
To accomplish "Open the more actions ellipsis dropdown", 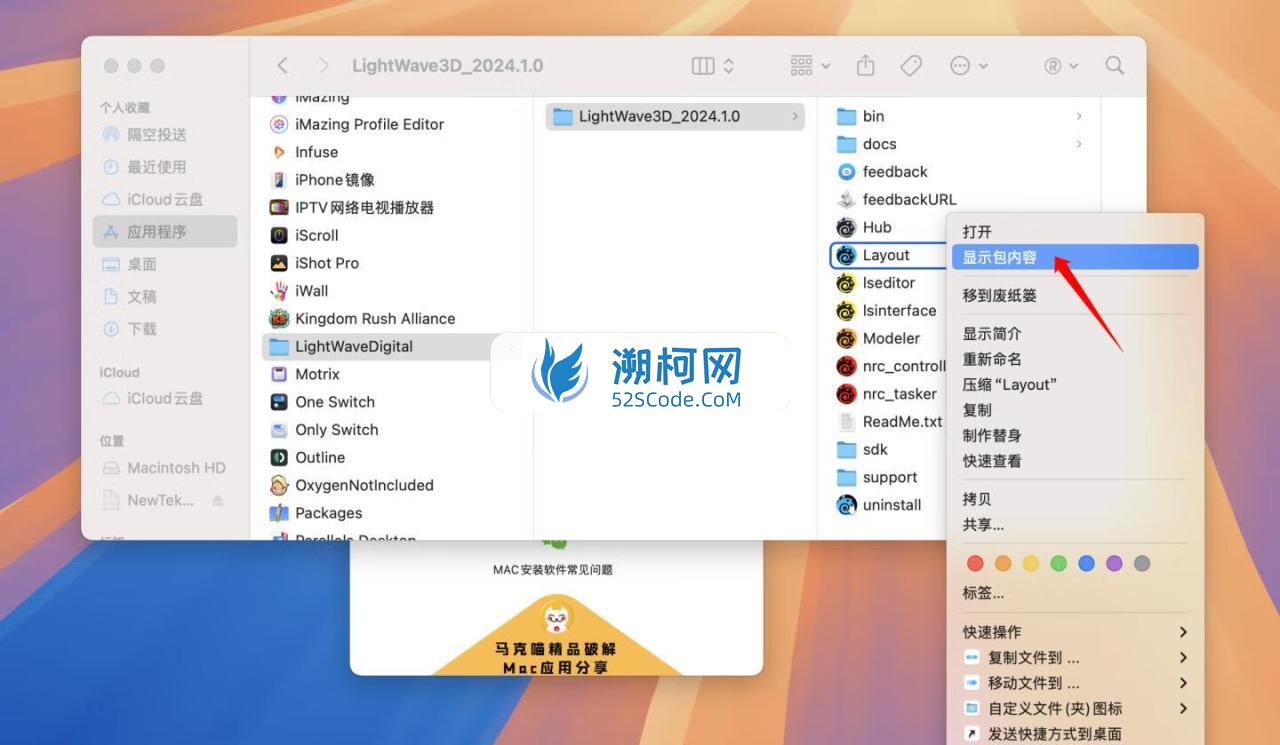I will 968,66.
